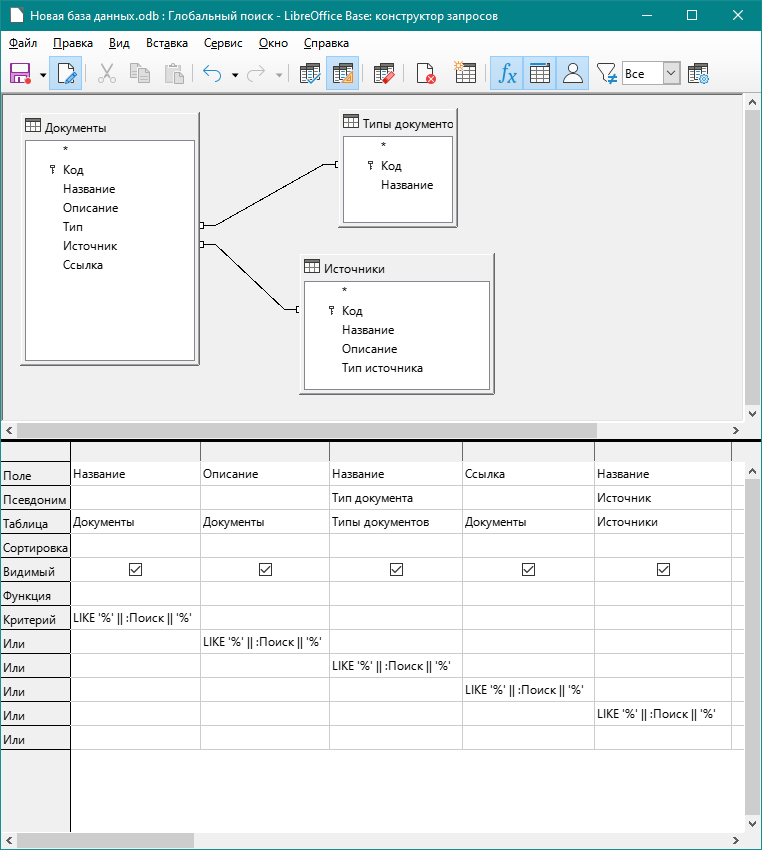
Task: Toggle the Alias person icon
Action: point(572,73)
